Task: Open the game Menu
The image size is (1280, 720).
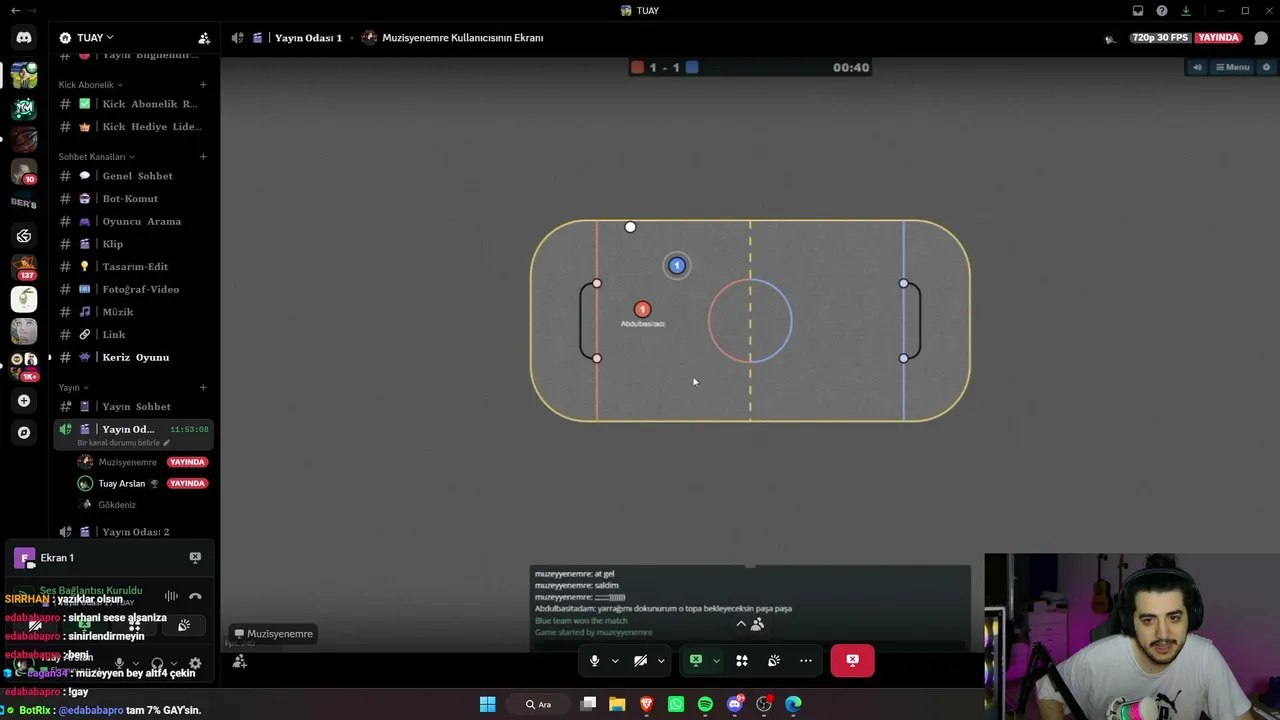Action: click(x=1233, y=67)
